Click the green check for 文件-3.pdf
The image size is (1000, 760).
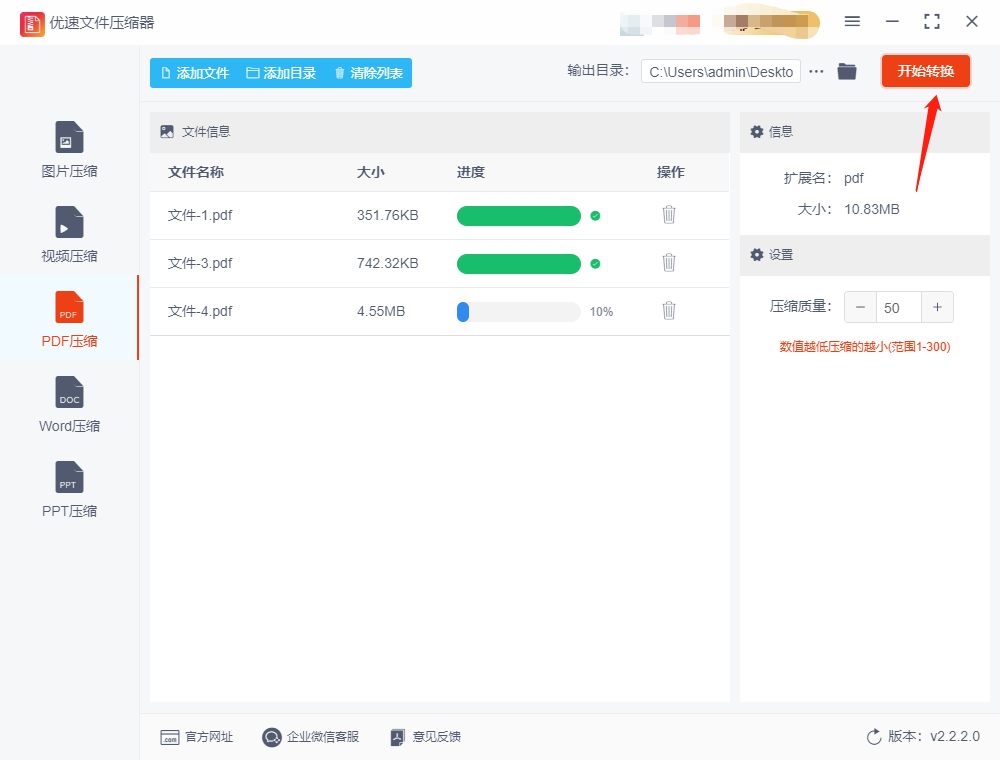[x=595, y=263]
